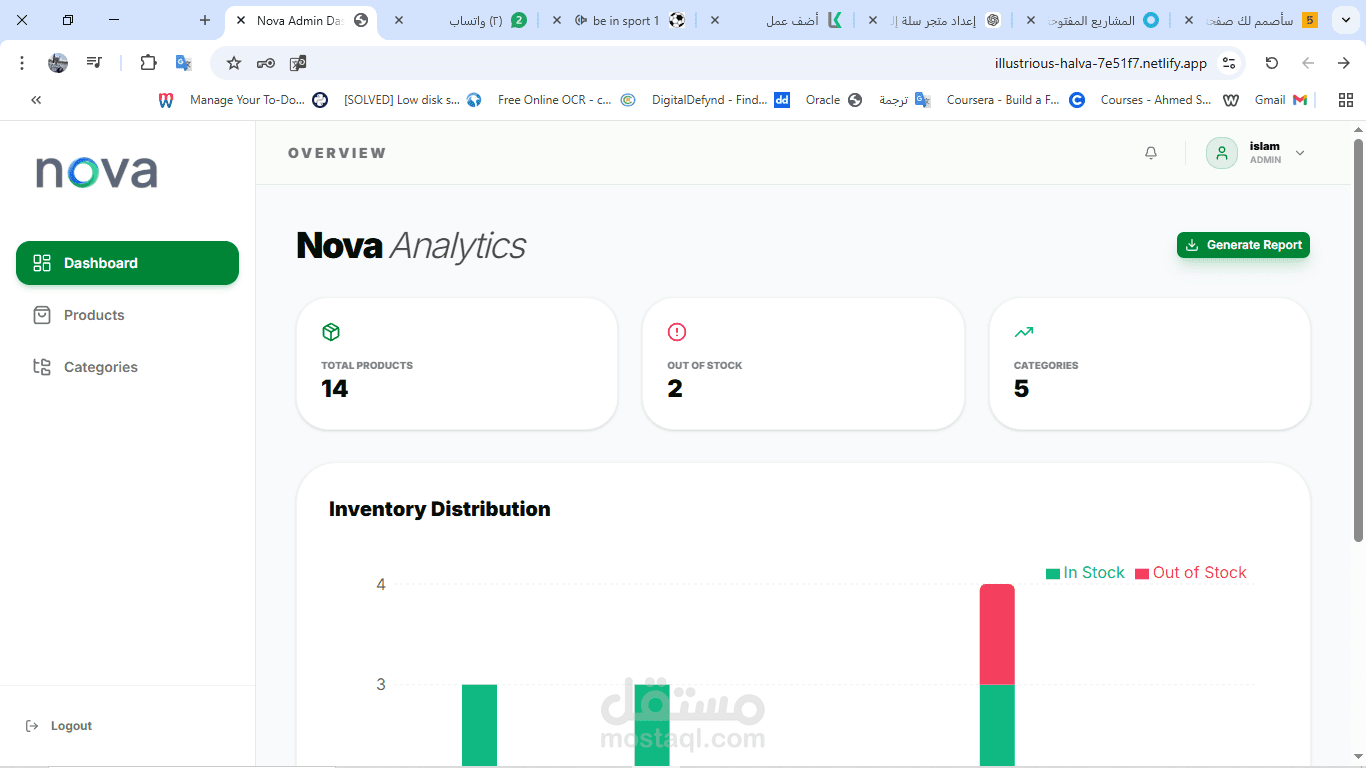Click the Generate Report button

pyautogui.click(x=1243, y=245)
